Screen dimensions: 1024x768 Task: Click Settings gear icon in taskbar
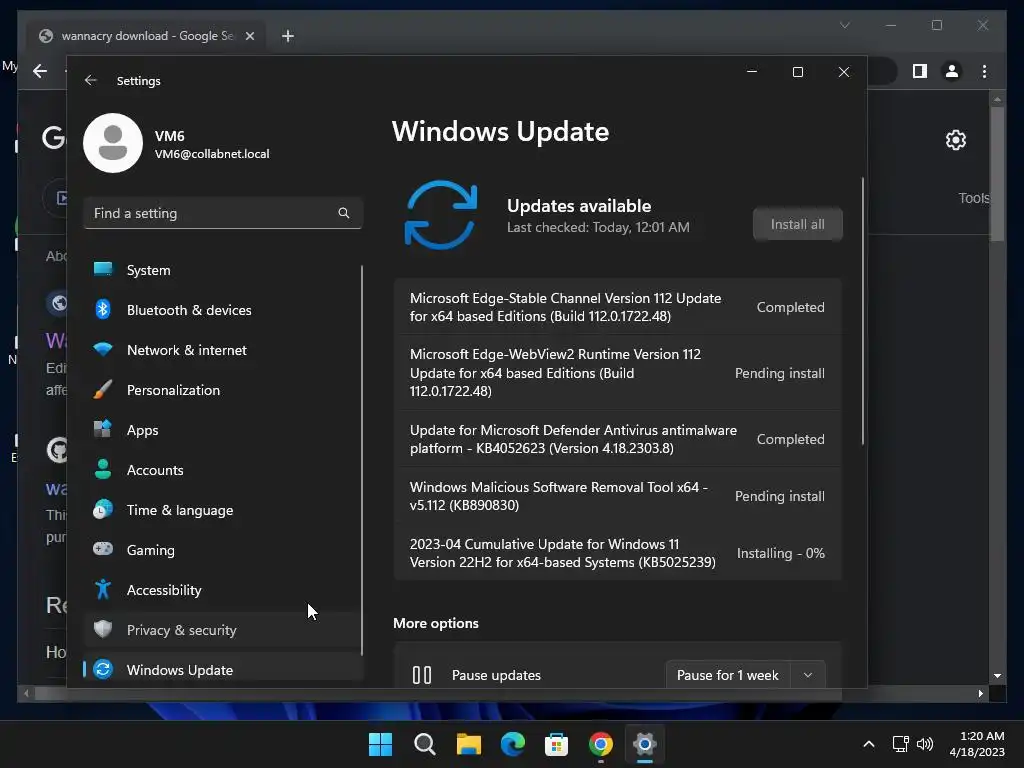645,744
